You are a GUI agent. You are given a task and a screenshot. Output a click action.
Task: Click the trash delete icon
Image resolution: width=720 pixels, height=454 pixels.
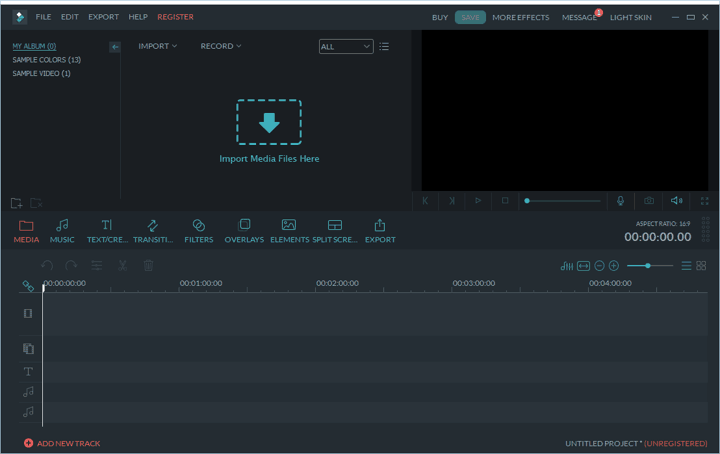[x=148, y=265]
